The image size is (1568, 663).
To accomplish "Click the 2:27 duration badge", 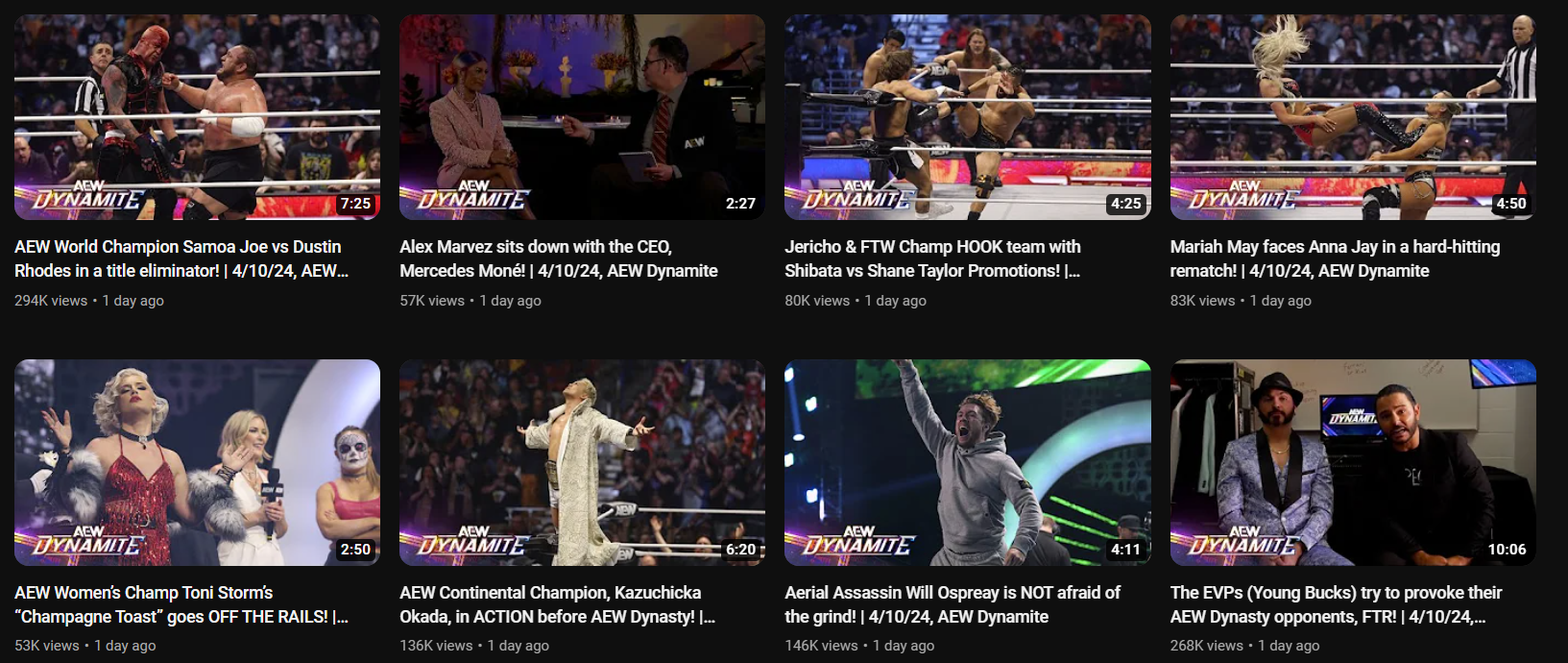I will tap(740, 204).
